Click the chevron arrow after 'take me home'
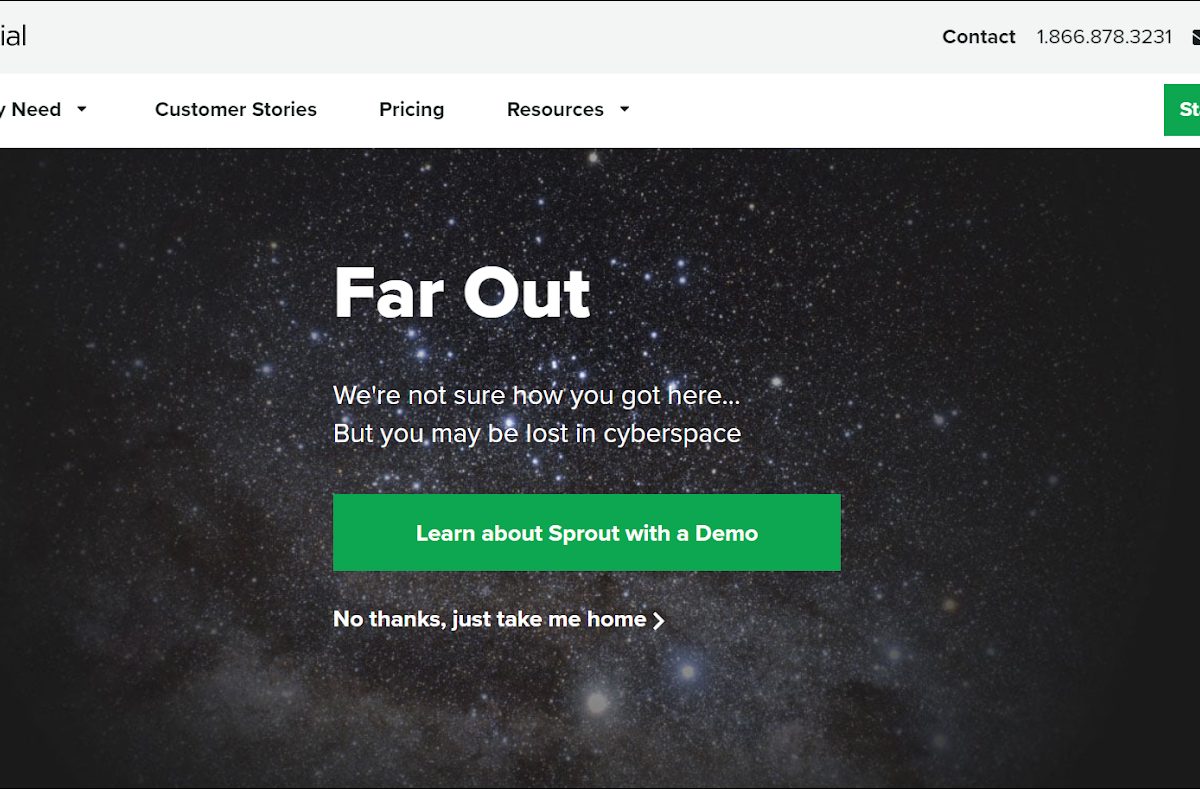This screenshot has width=1200, height=789. tap(658, 621)
